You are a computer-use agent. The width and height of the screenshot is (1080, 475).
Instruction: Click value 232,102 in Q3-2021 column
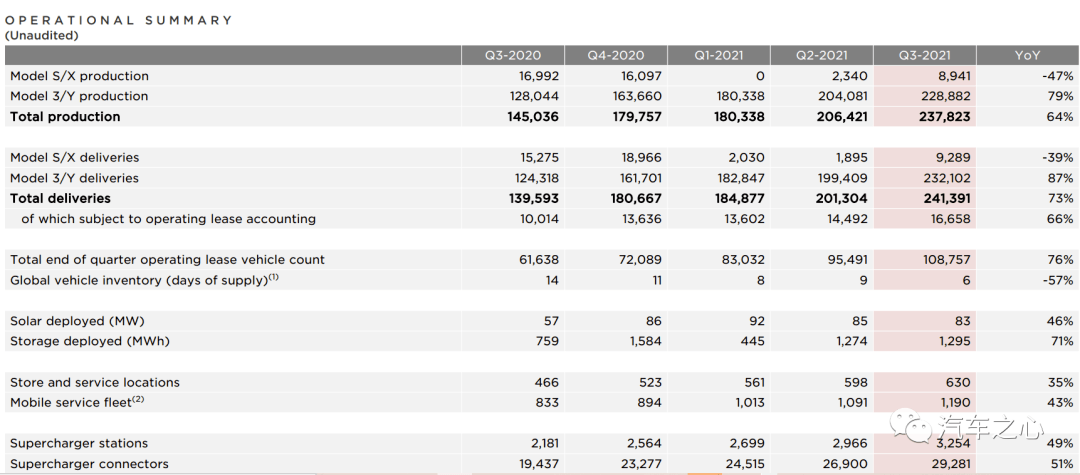pos(946,178)
